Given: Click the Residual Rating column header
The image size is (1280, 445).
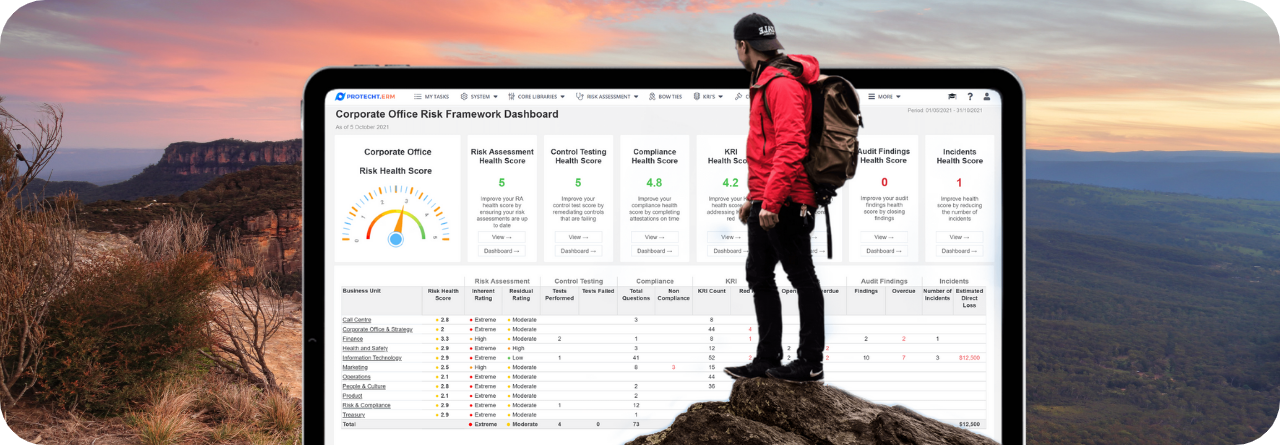Looking at the screenshot, I should (521, 294).
